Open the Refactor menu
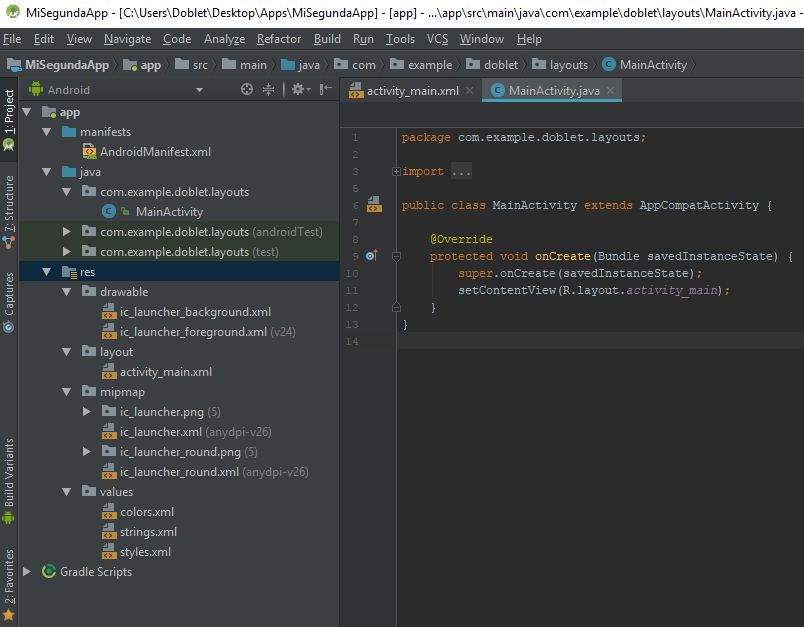 [279, 39]
